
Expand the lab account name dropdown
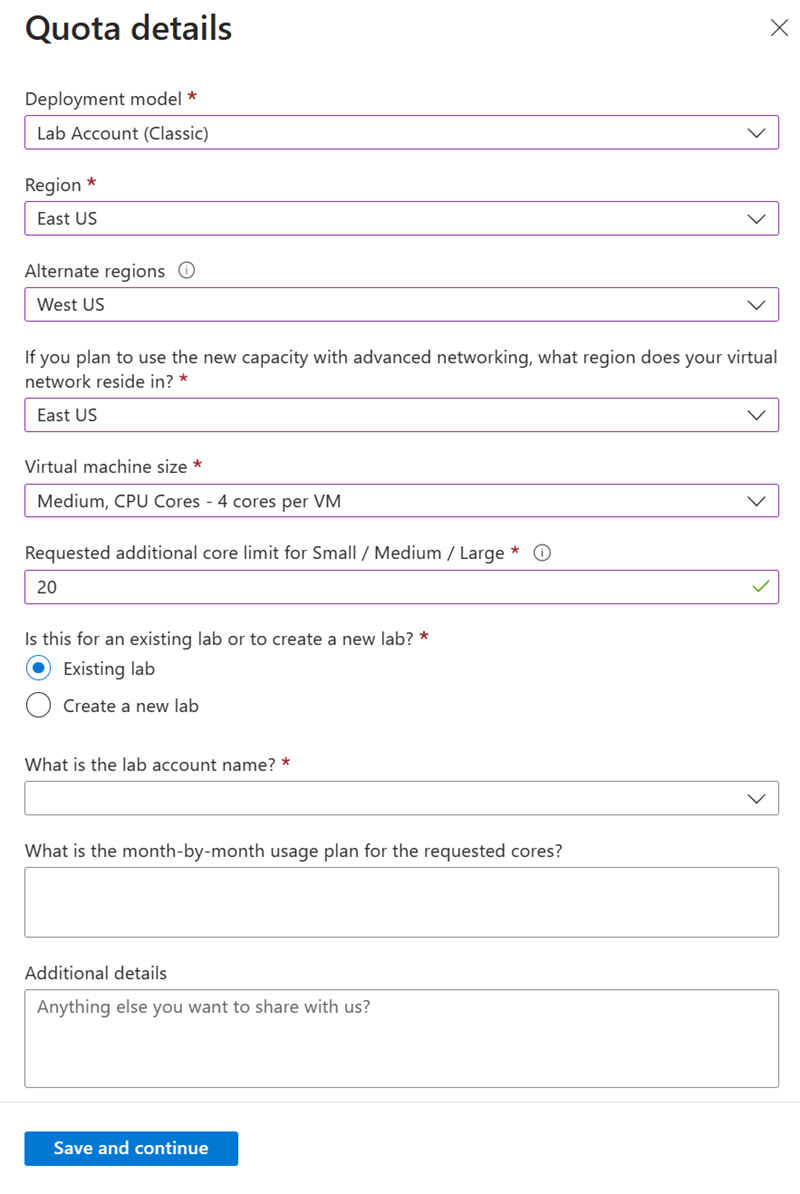point(401,798)
